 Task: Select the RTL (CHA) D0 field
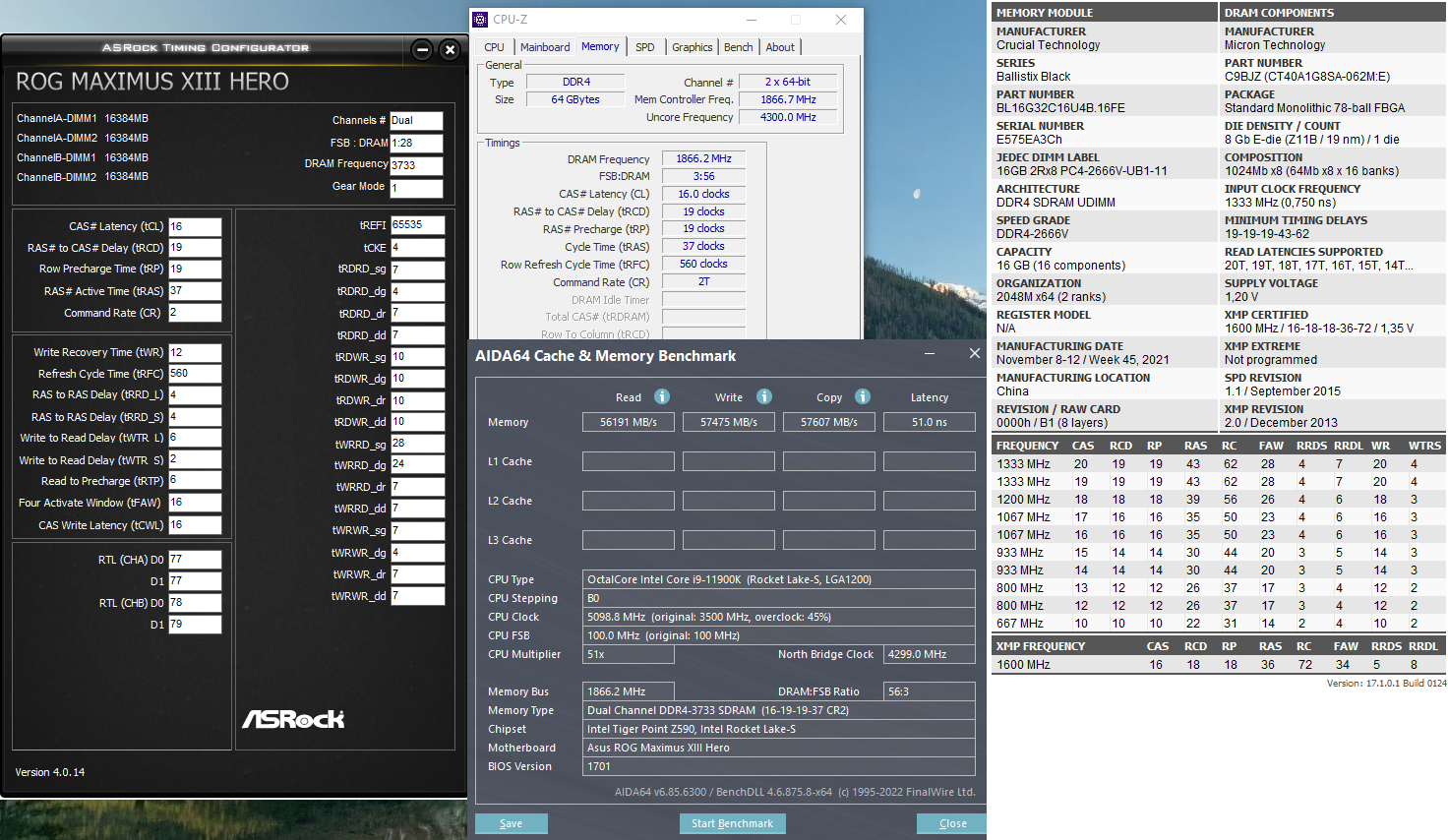point(195,560)
